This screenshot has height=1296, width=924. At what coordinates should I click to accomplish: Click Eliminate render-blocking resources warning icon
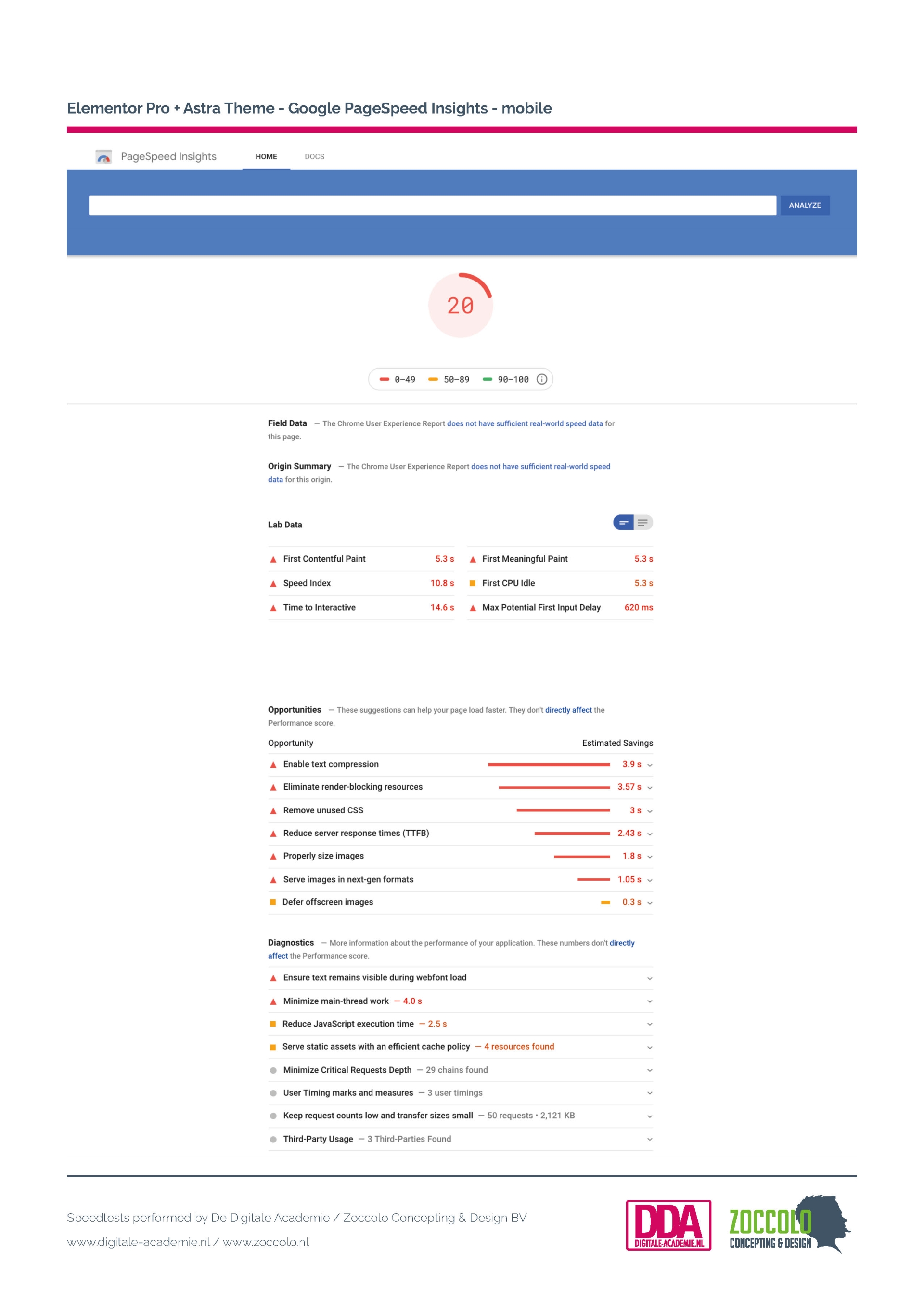[x=273, y=787]
